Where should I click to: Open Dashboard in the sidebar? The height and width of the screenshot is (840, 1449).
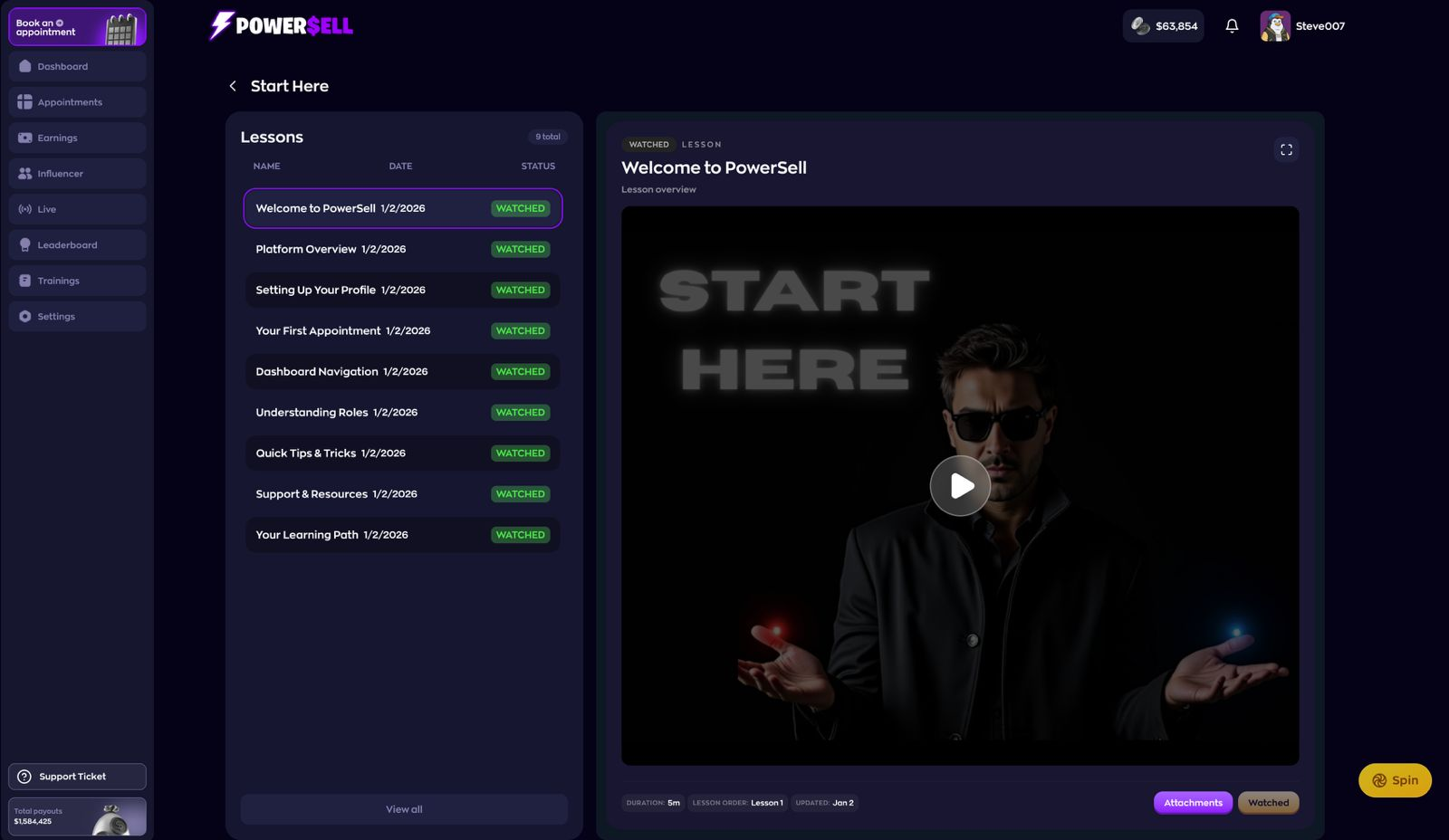pyautogui.click(x=77, y=66)
